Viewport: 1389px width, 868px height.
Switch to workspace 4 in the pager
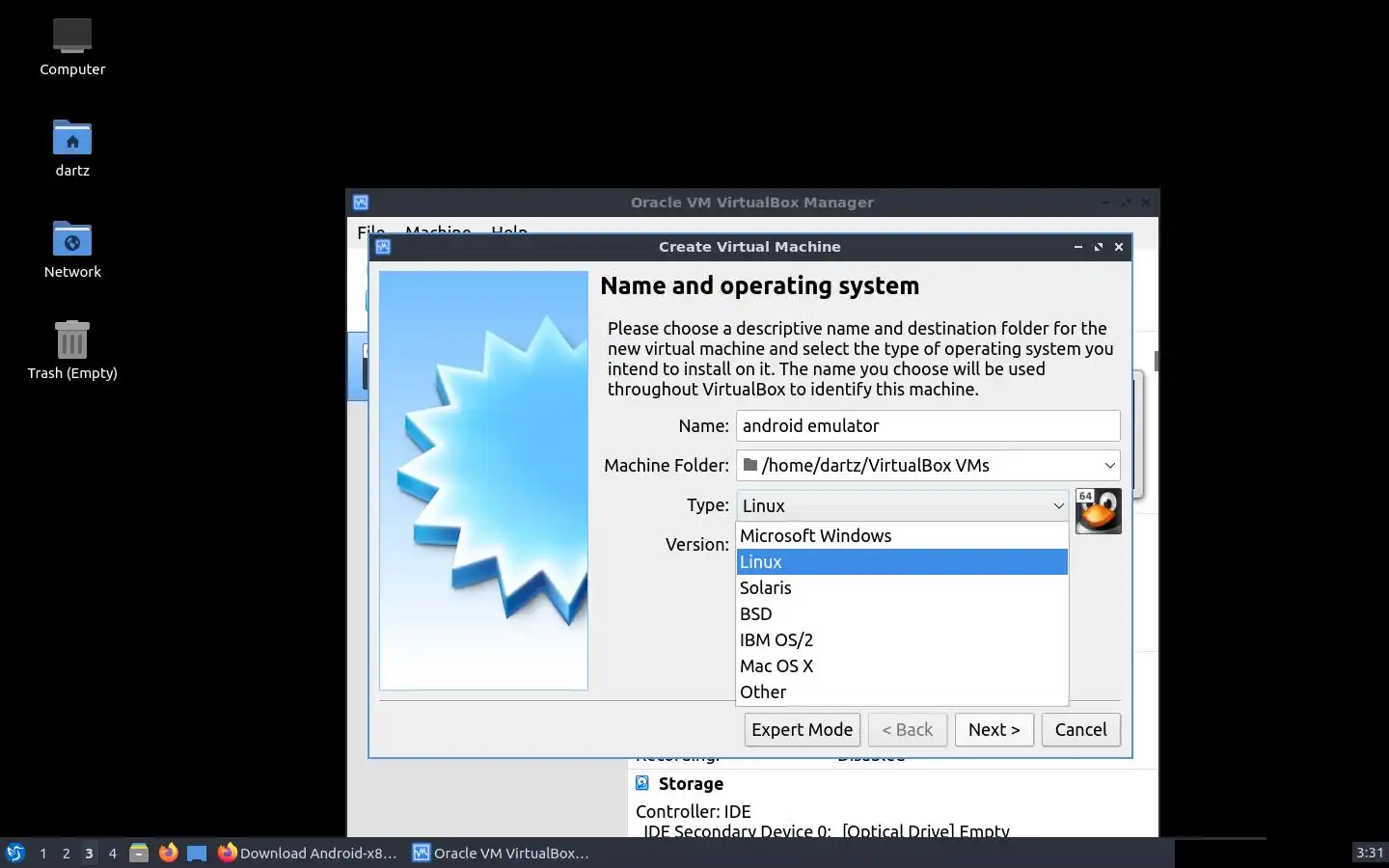coord(112,853)
